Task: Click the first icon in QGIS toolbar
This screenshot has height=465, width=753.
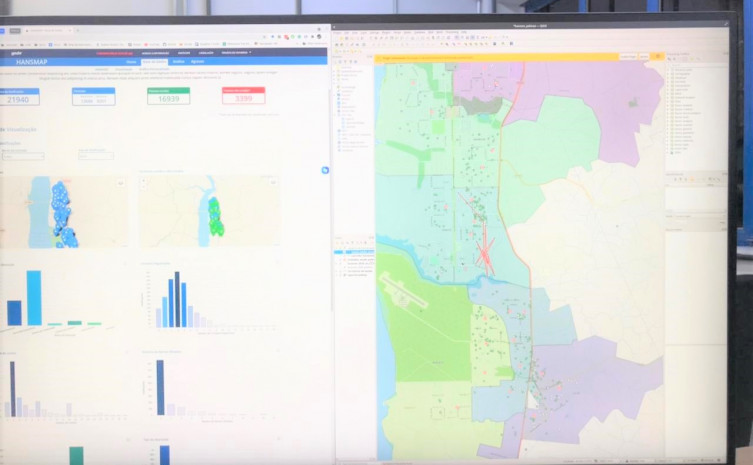Action: point(338,40)
